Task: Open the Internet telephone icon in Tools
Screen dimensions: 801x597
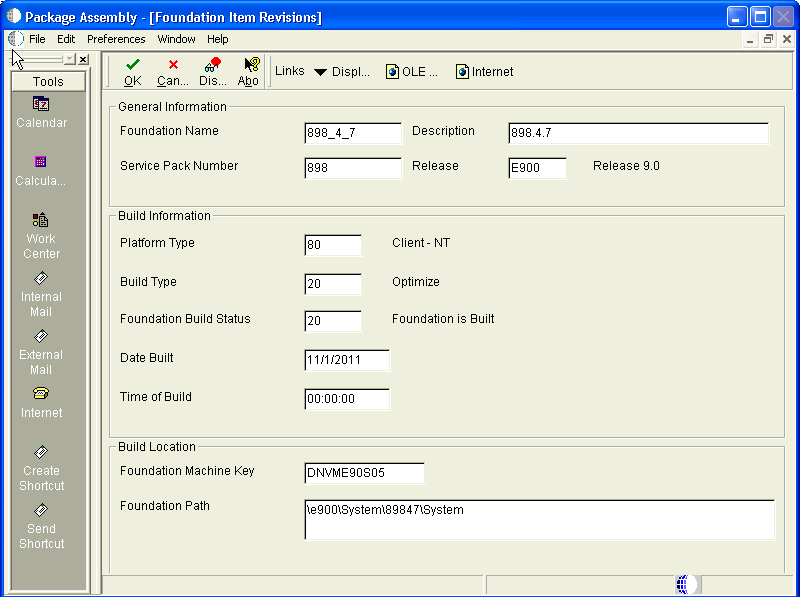Action: [41, 393]
